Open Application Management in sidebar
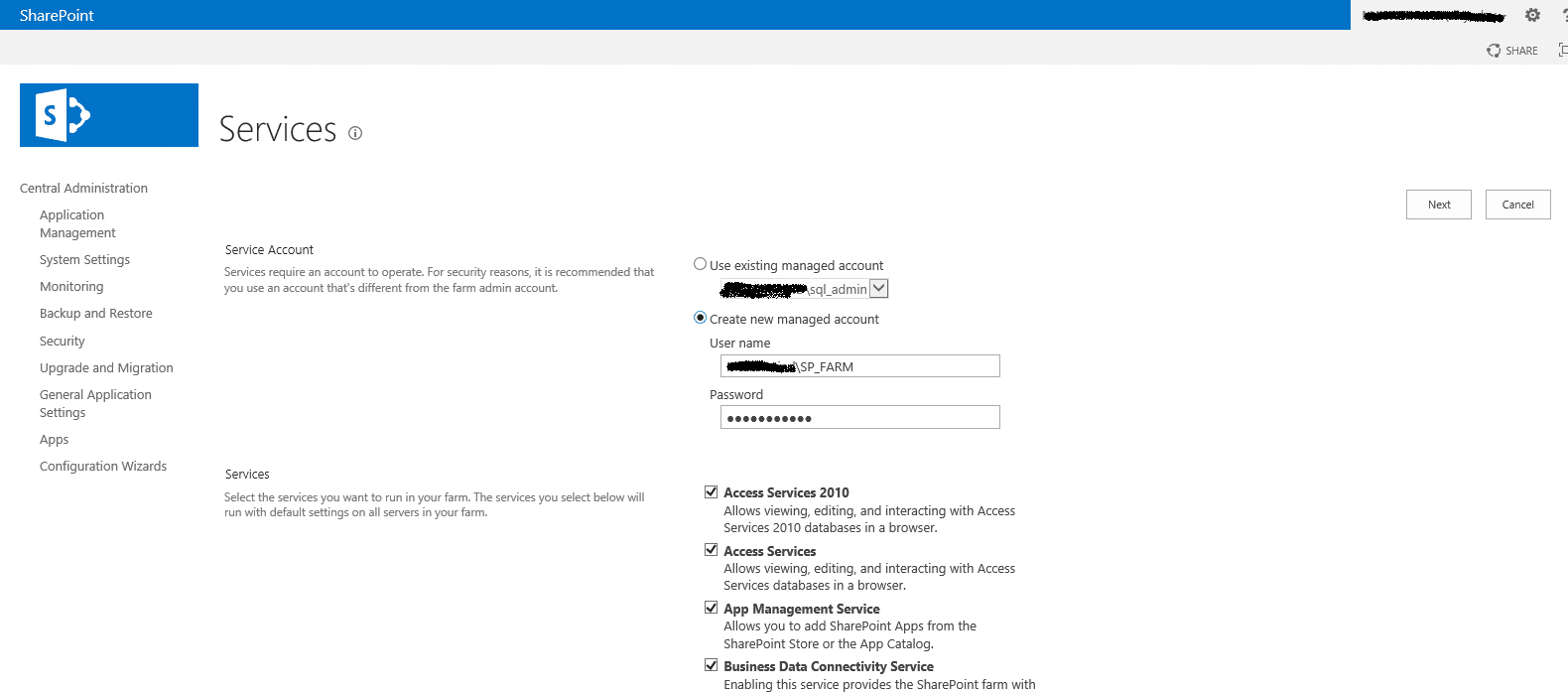Image resolution: width=1568 pixels, height=692 pixels. coord(77,223)
